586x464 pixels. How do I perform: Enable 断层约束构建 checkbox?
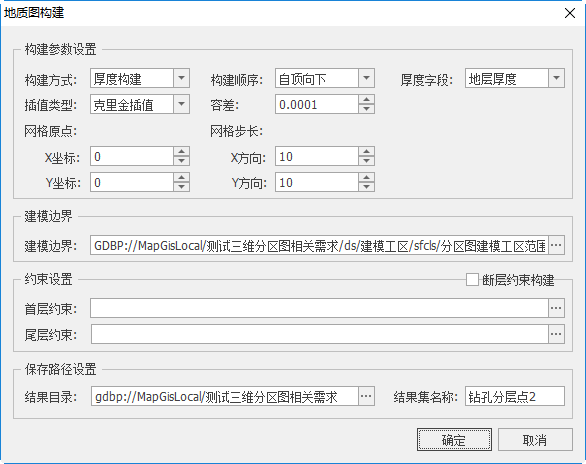(x=472, y=280)
